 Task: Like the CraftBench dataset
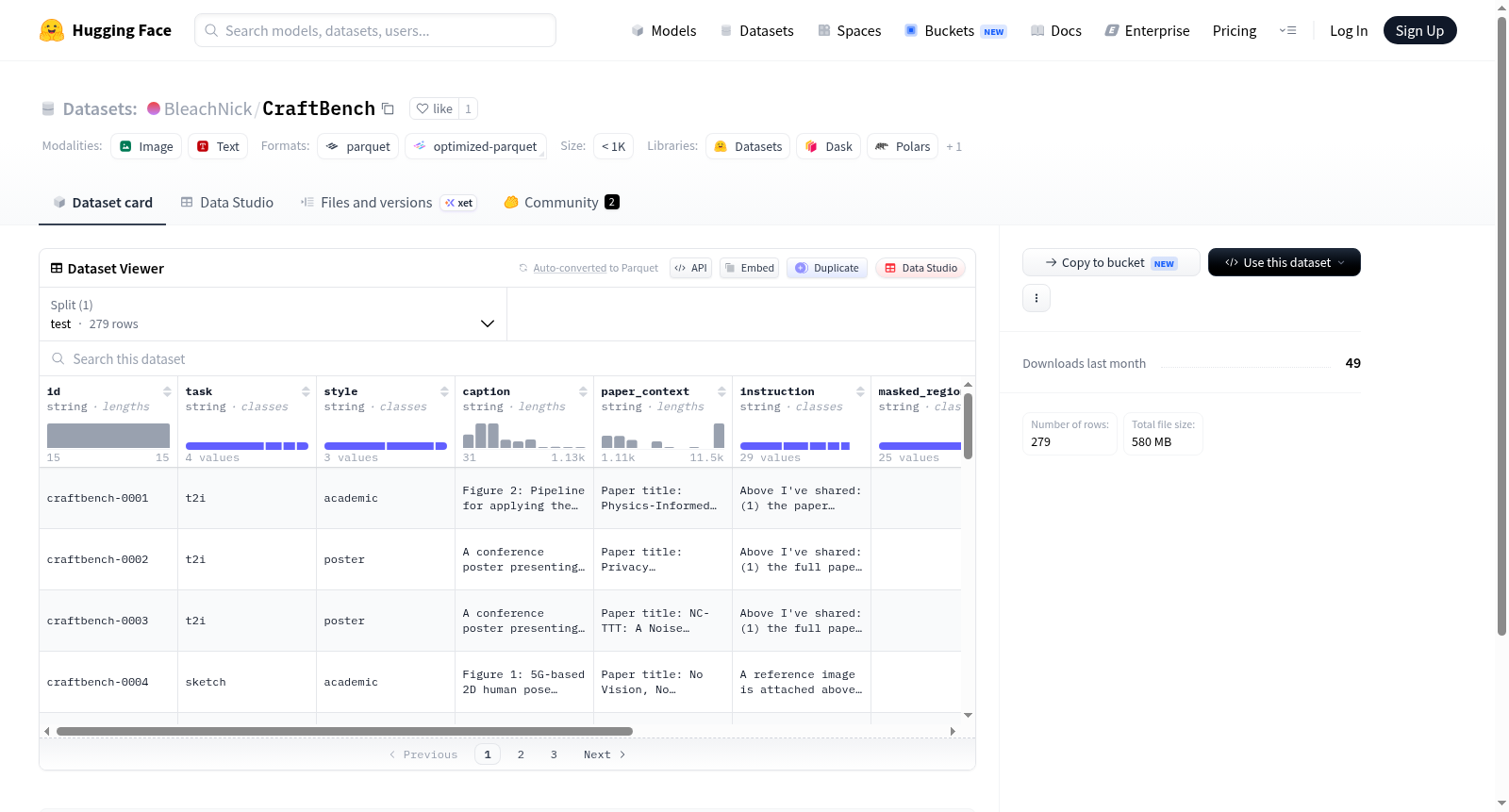tap(435, 108)
